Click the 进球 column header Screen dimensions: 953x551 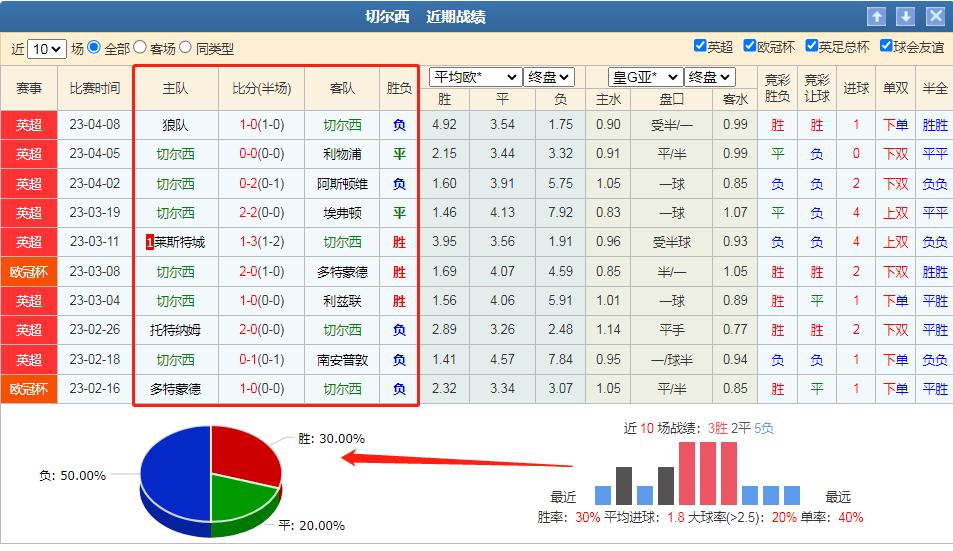(856, 88)
